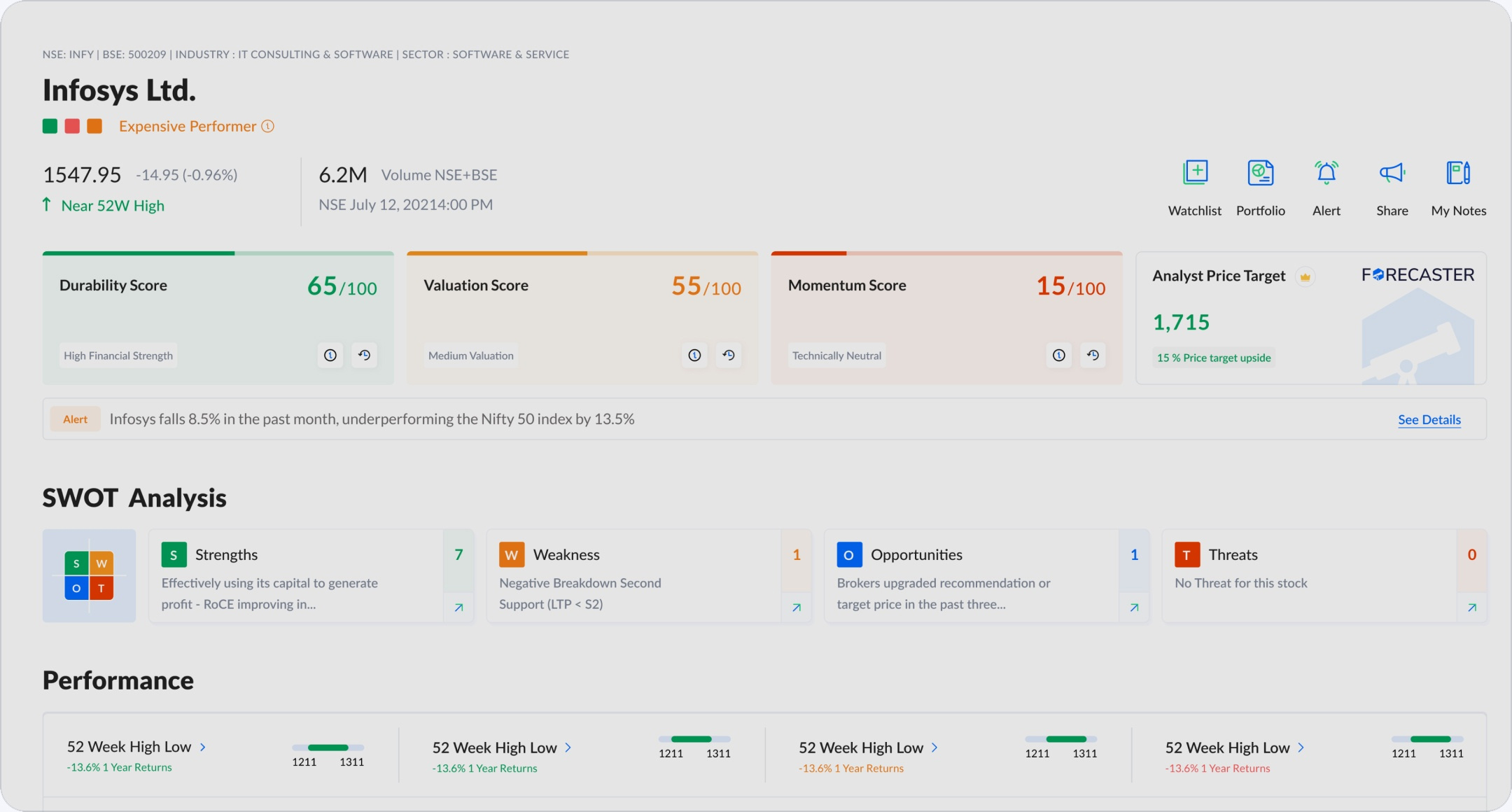
Task: Click info icon on Durability Score card
Action: point(330,356)
